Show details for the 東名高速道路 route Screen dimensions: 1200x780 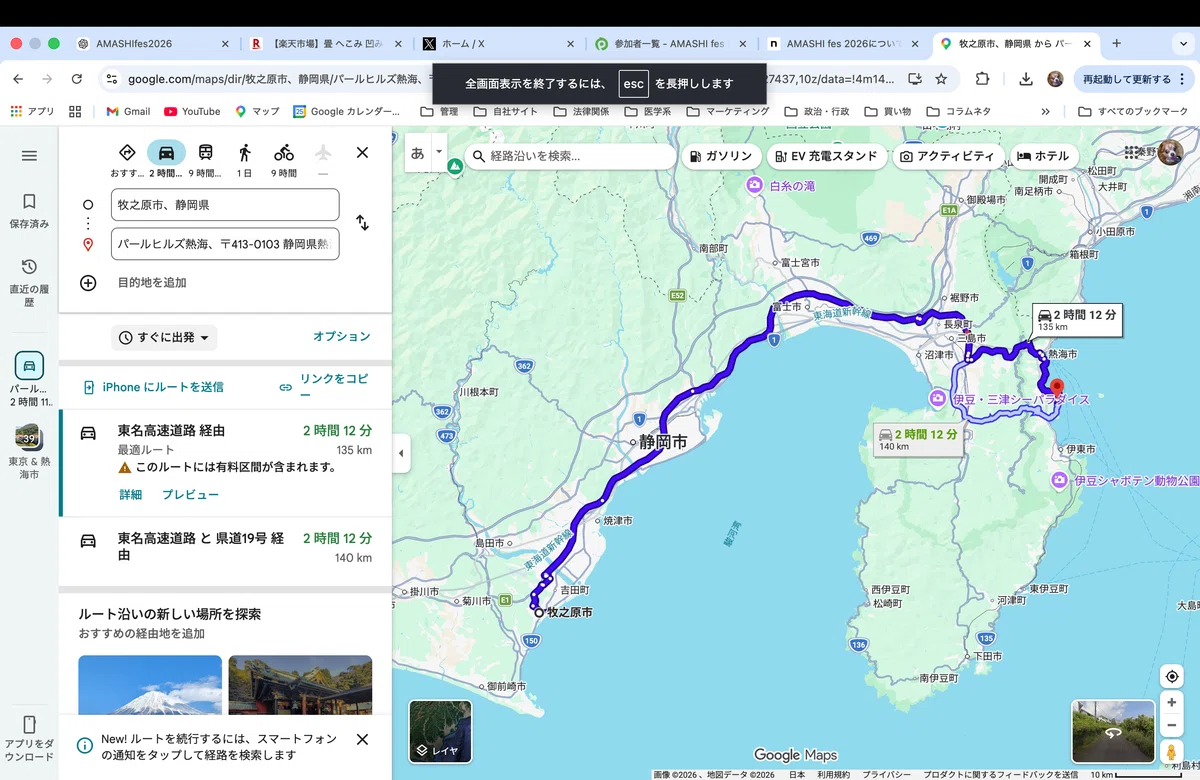(130, 495)
